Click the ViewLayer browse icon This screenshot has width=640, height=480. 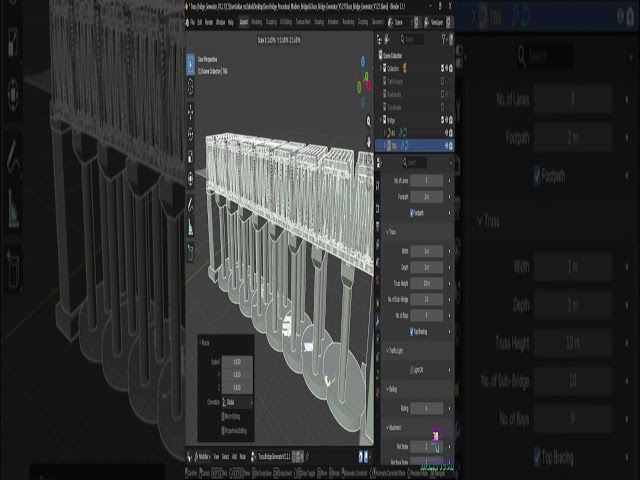point(427,22)
